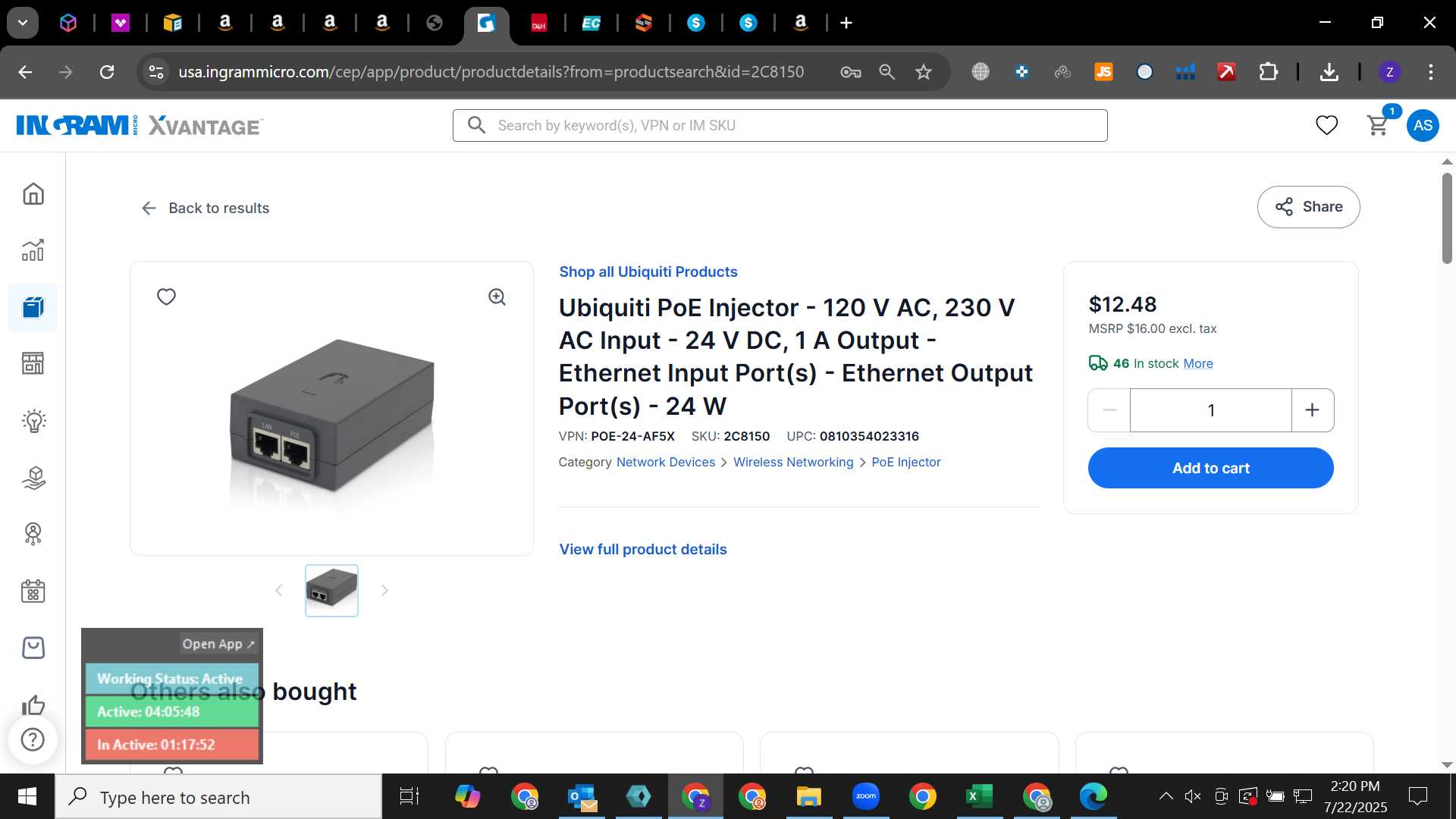
Task: Click the search by keyword input field
Action: tap(780, 126)
